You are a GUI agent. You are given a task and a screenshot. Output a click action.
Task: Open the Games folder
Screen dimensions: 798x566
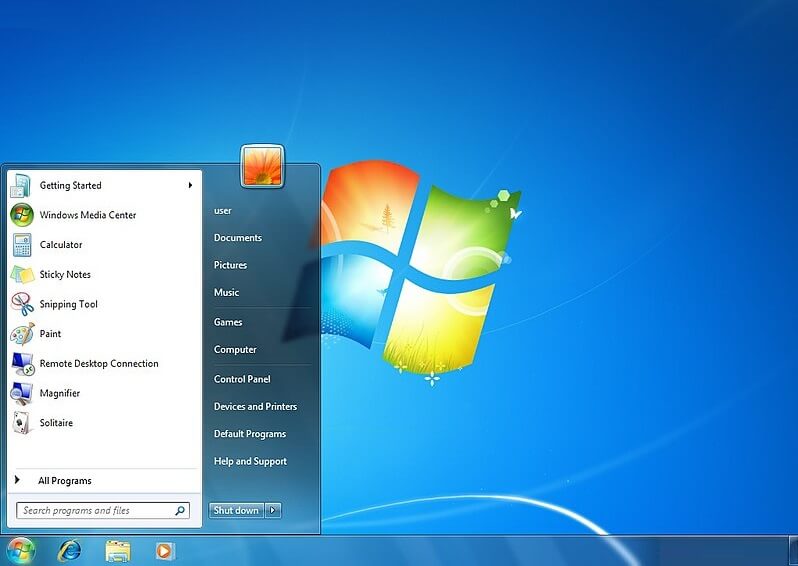tap(228, 322)
